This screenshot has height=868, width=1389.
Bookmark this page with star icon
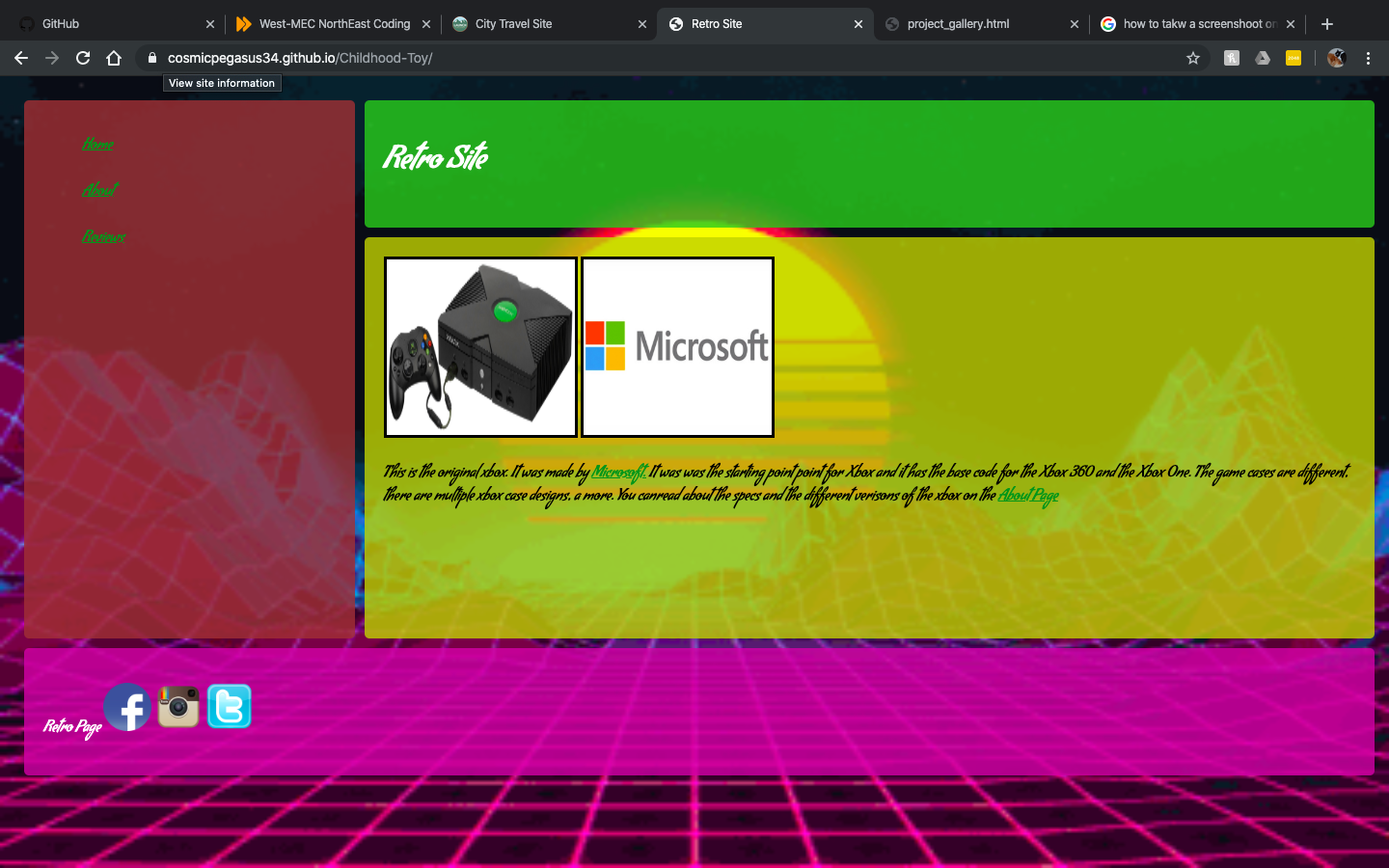(1193, 58)
